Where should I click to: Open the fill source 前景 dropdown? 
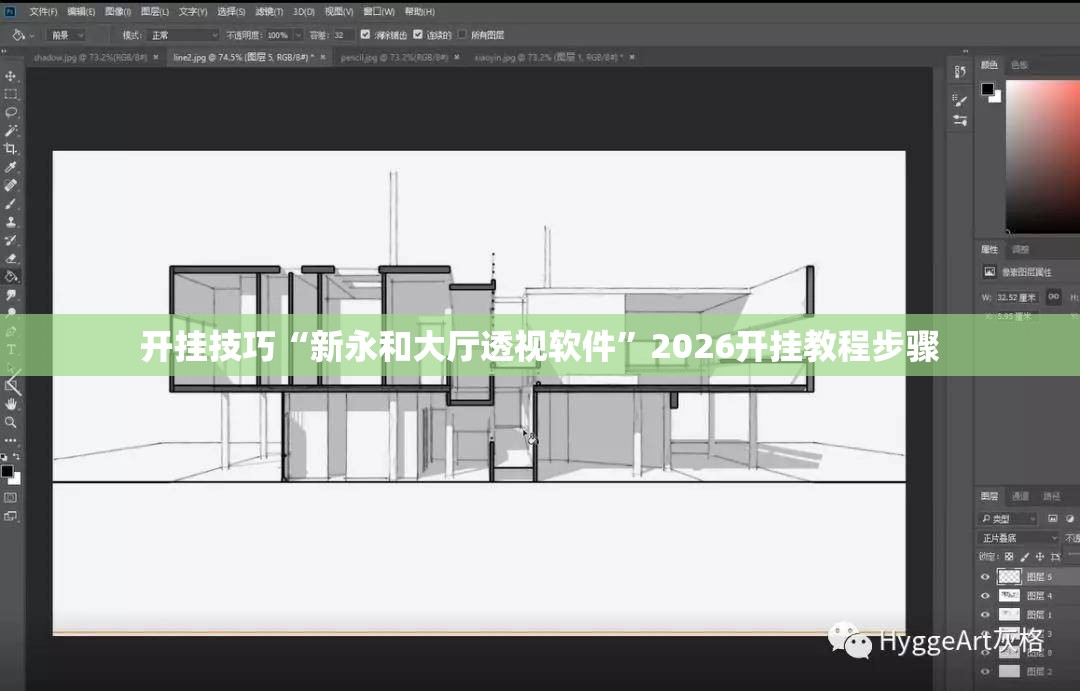[67, 35]
